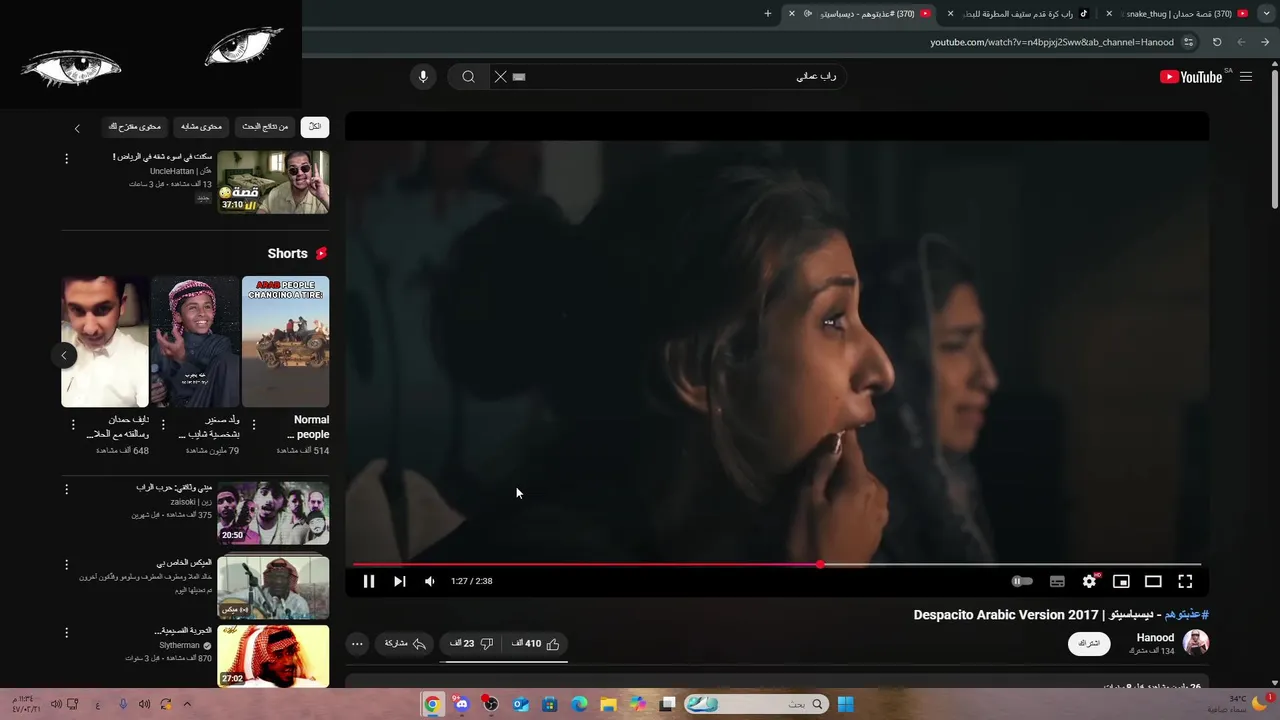1280x720 pixels.
Task: View site information icon in address bar
Action: coord(1188,42)
